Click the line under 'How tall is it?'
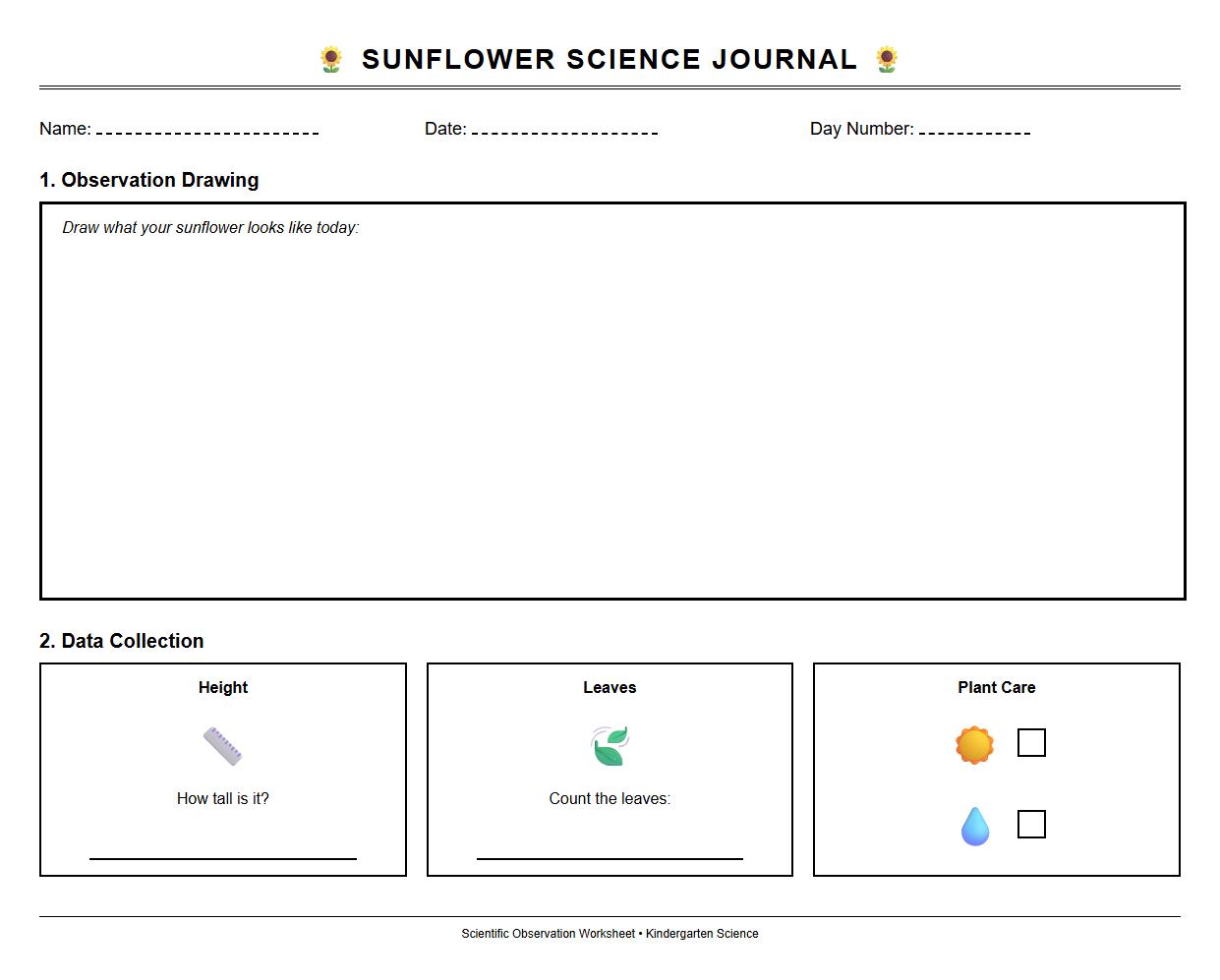The image size is (1220, 980). click(x=222, y=857)
